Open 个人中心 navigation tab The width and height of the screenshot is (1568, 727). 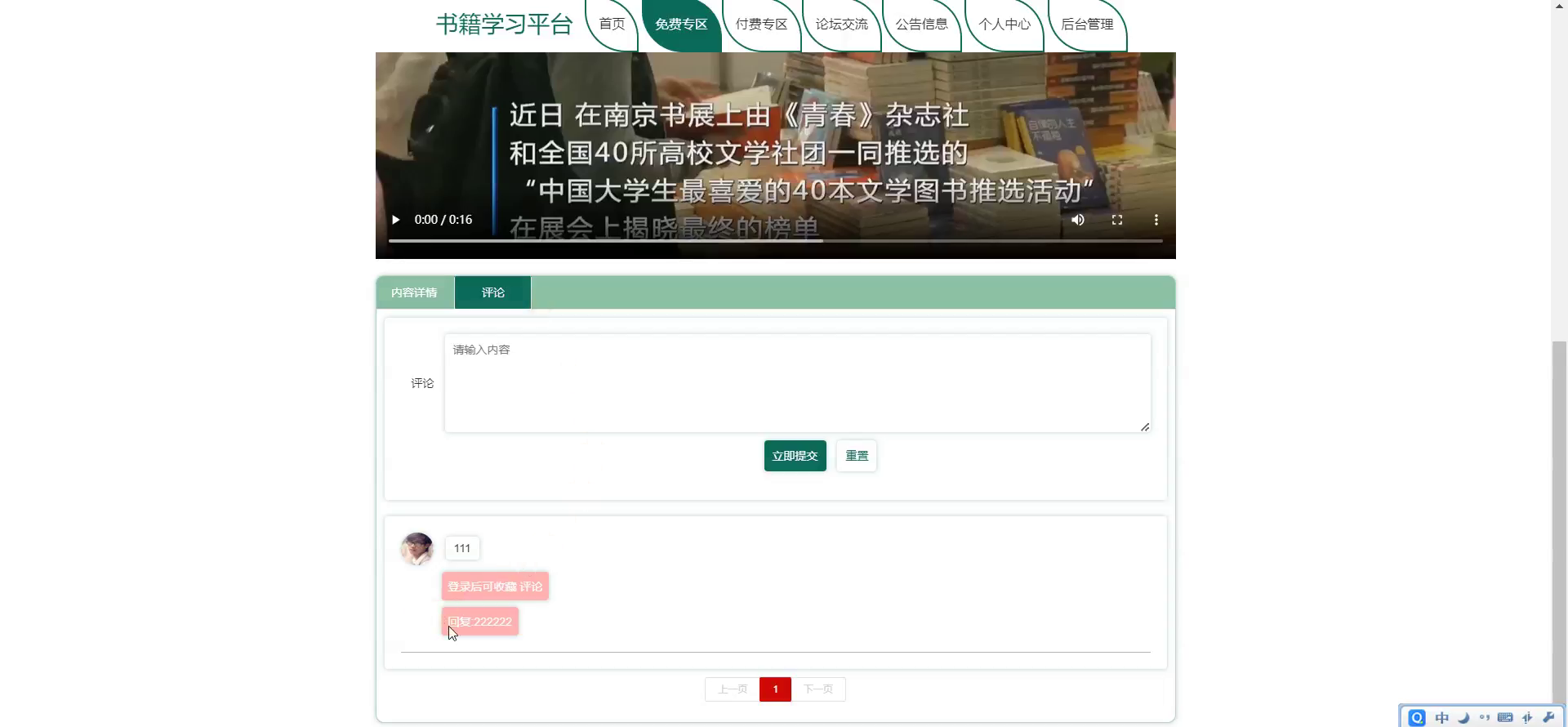1004,25
